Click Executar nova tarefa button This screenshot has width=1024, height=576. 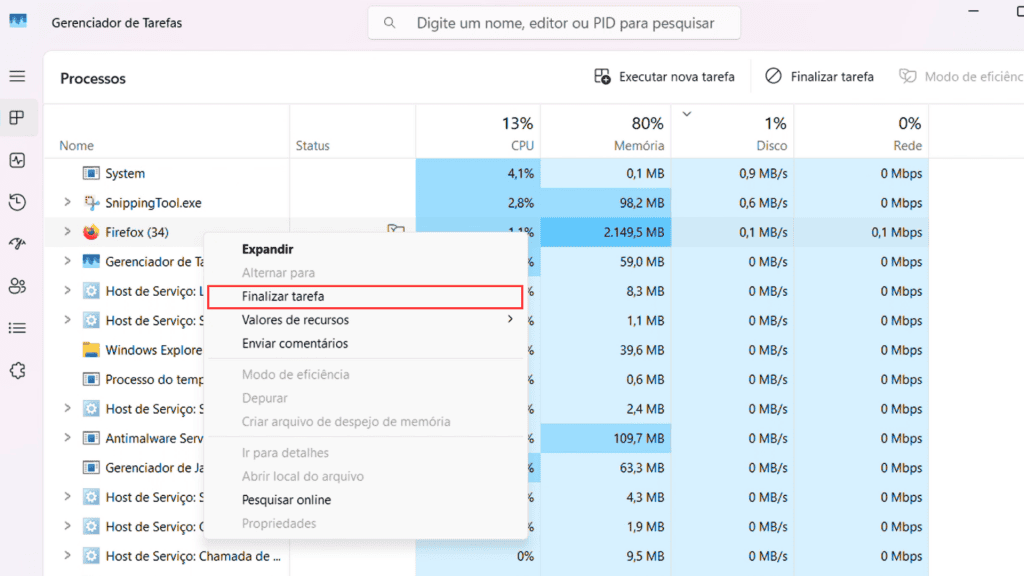(664, 76)
